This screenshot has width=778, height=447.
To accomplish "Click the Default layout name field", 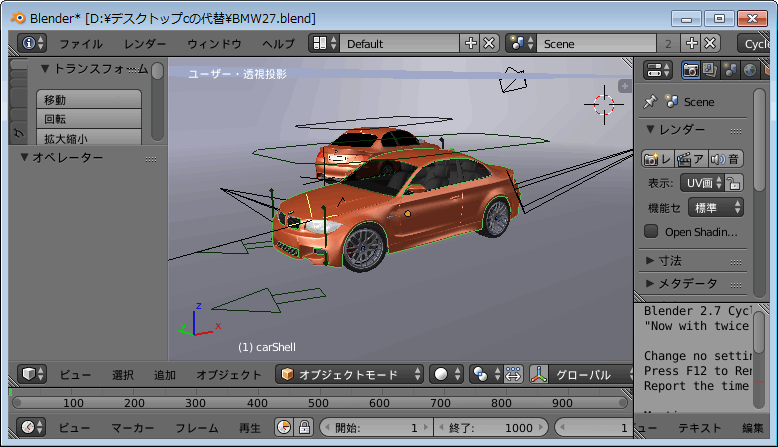I will (400, 43).
